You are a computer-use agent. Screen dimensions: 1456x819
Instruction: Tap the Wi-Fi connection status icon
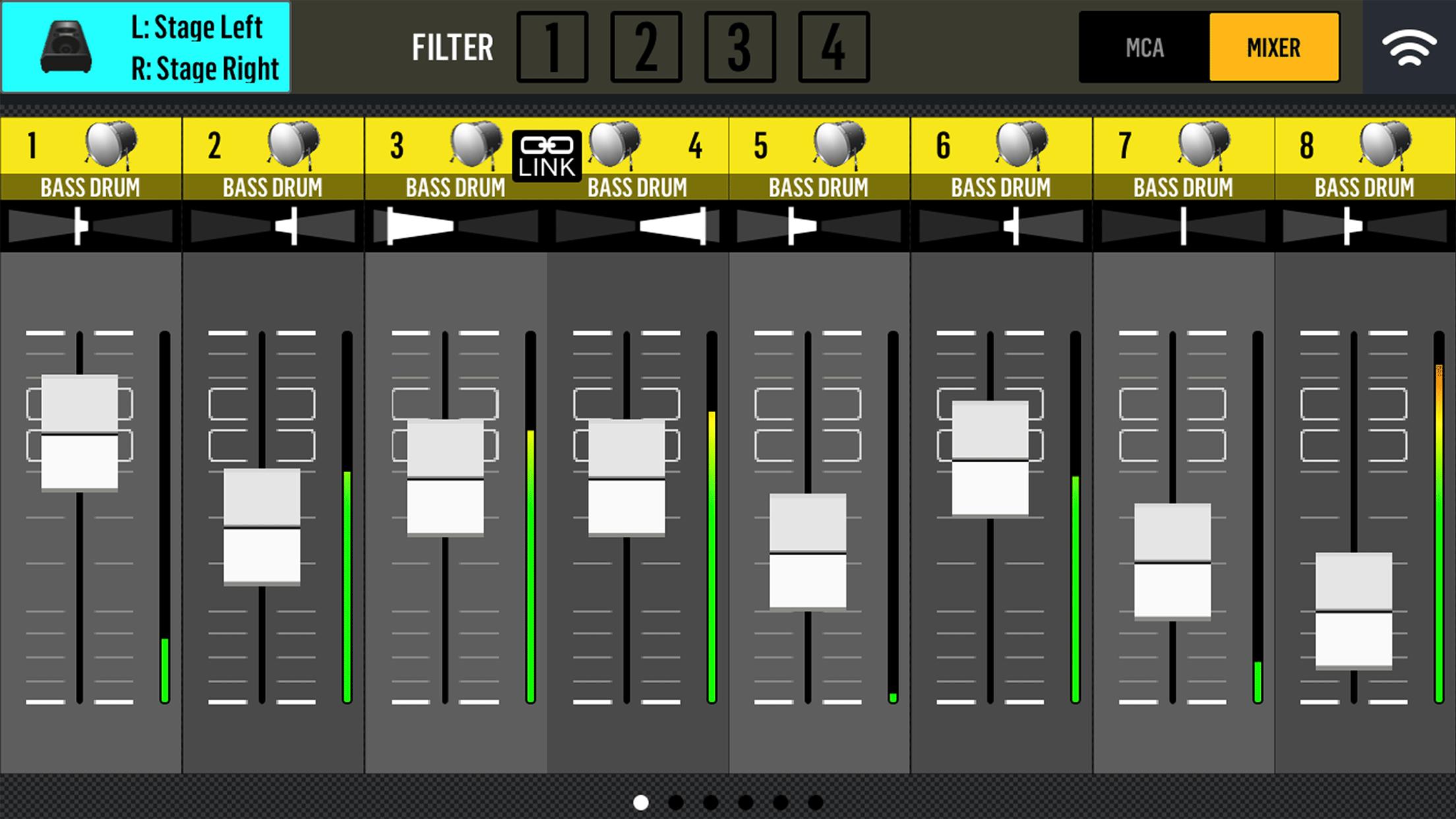[x=1409, y=47]
